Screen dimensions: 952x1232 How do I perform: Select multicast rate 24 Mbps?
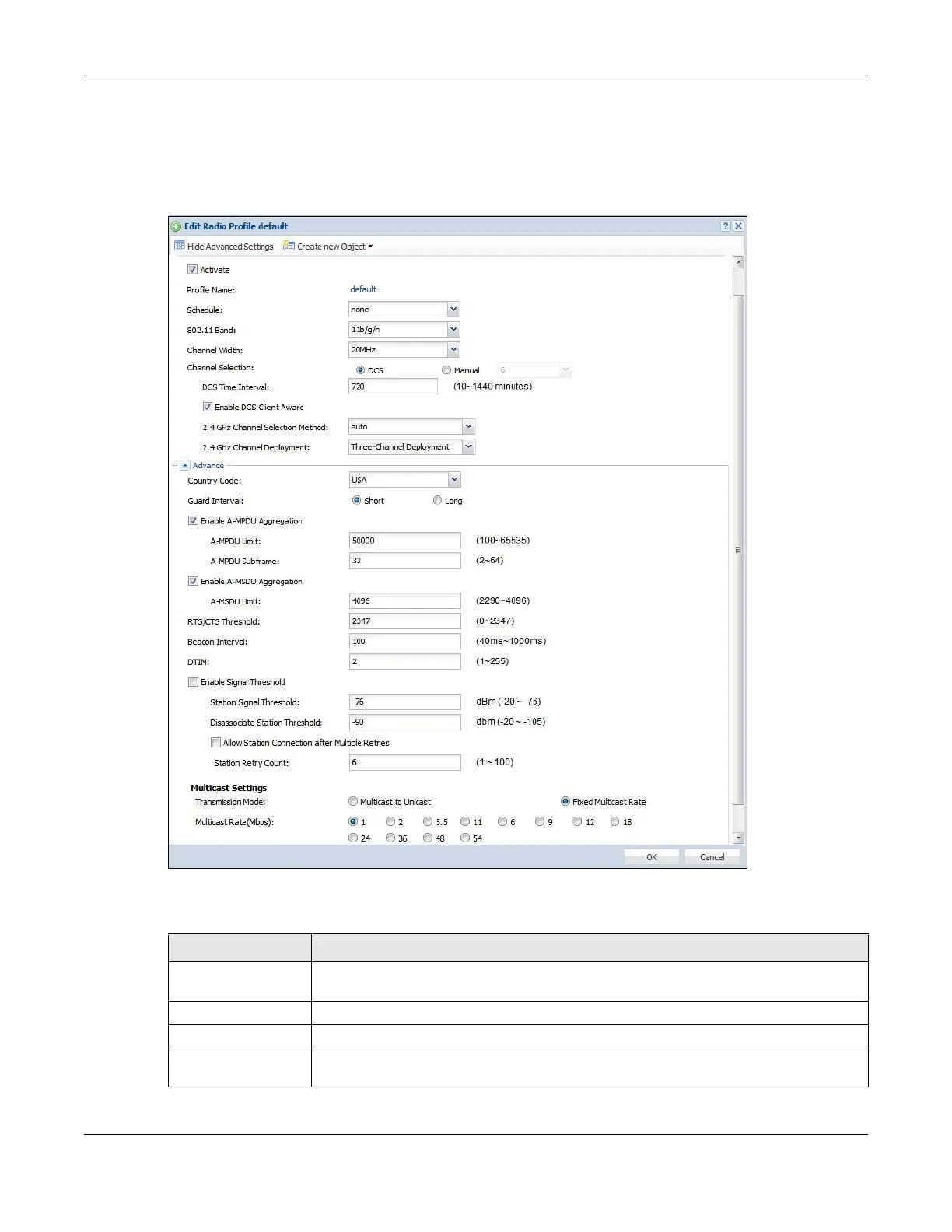tap(353, 838)
